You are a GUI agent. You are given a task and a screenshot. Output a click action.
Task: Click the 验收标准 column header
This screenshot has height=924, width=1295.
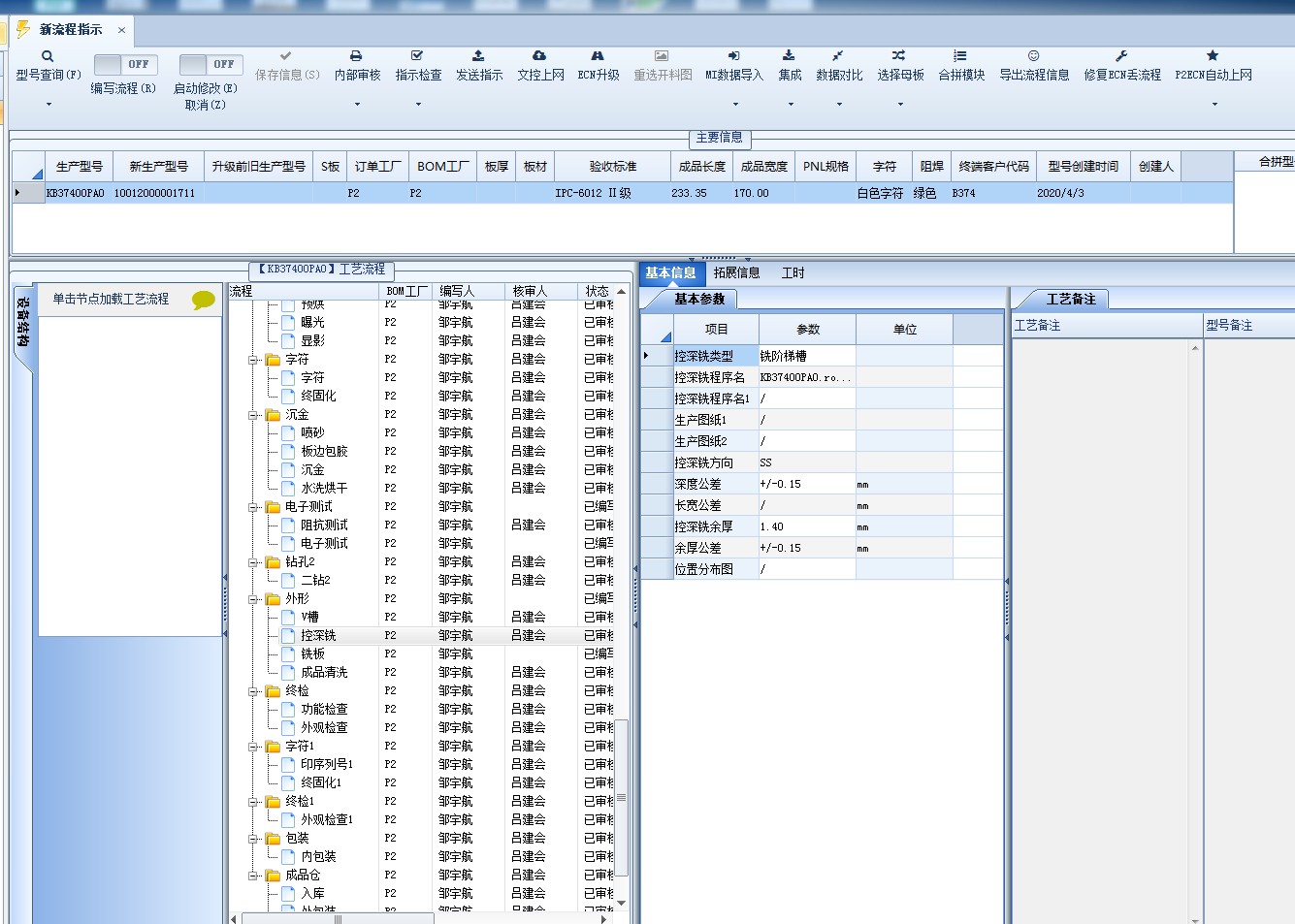tap(613, 167)
